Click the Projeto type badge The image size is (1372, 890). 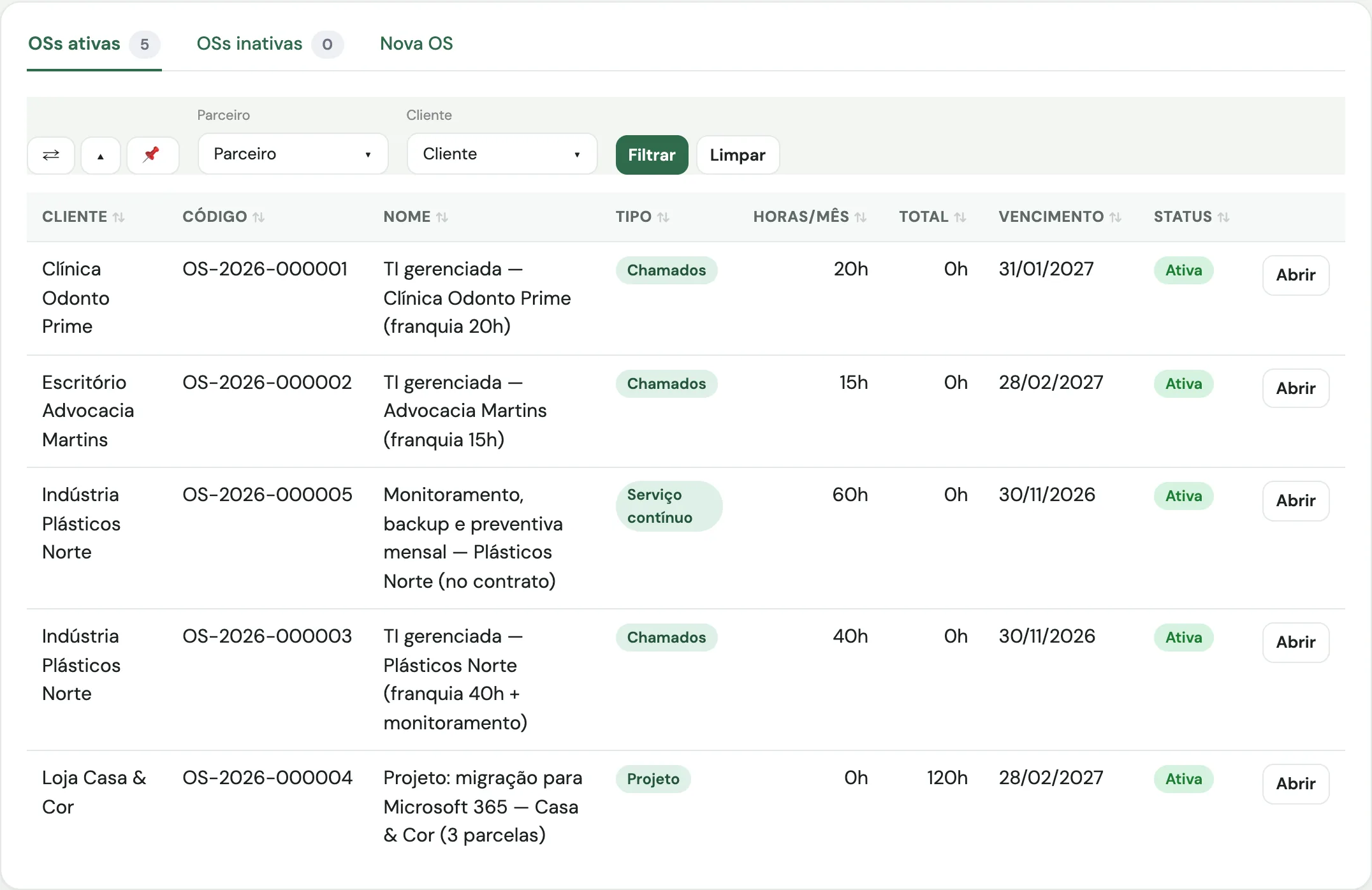click(653, 779)
